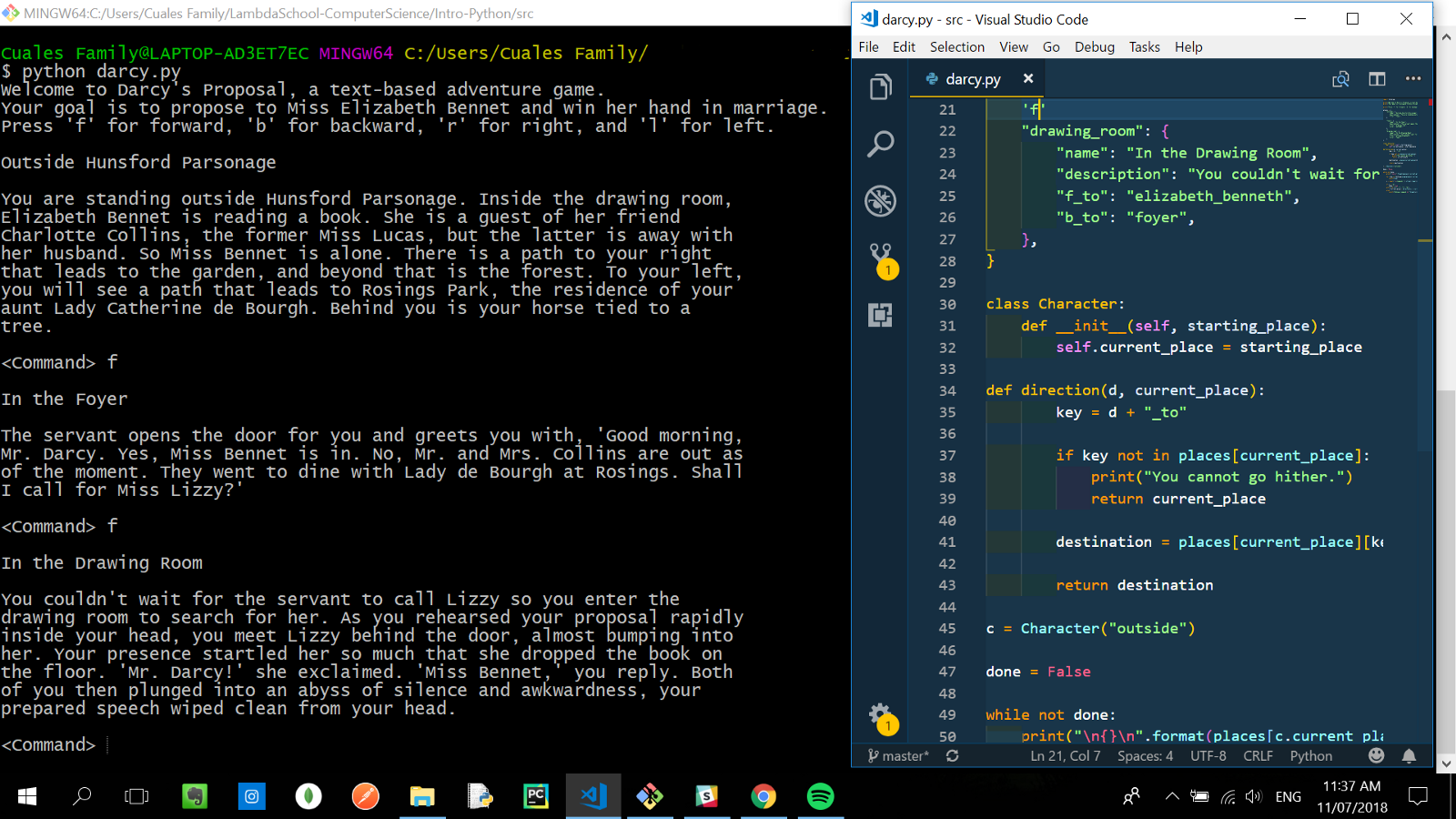Synchronize changes in status bar
The image size is (1456, 819).
click(x=952, y=755)
